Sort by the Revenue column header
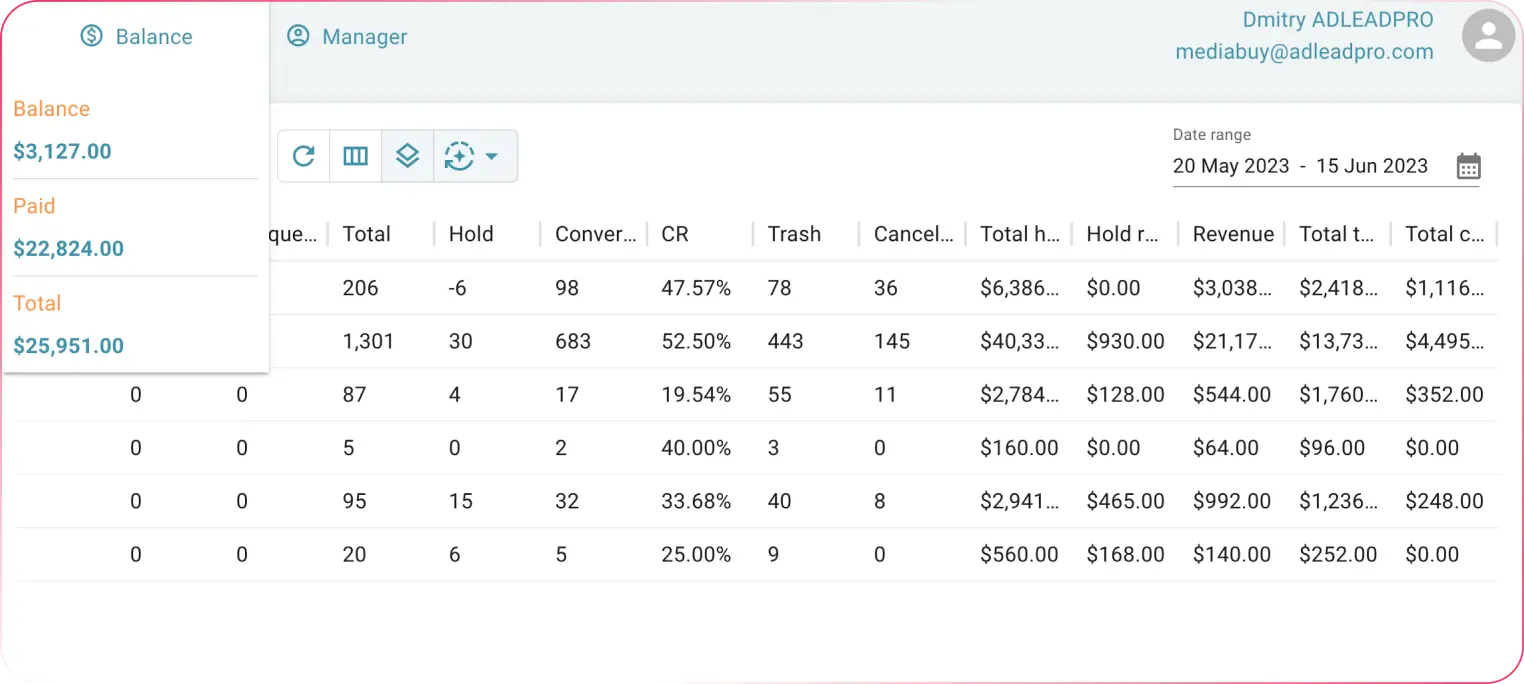The width and height of the screenshot is (1524, 684). coord(1232,234)
